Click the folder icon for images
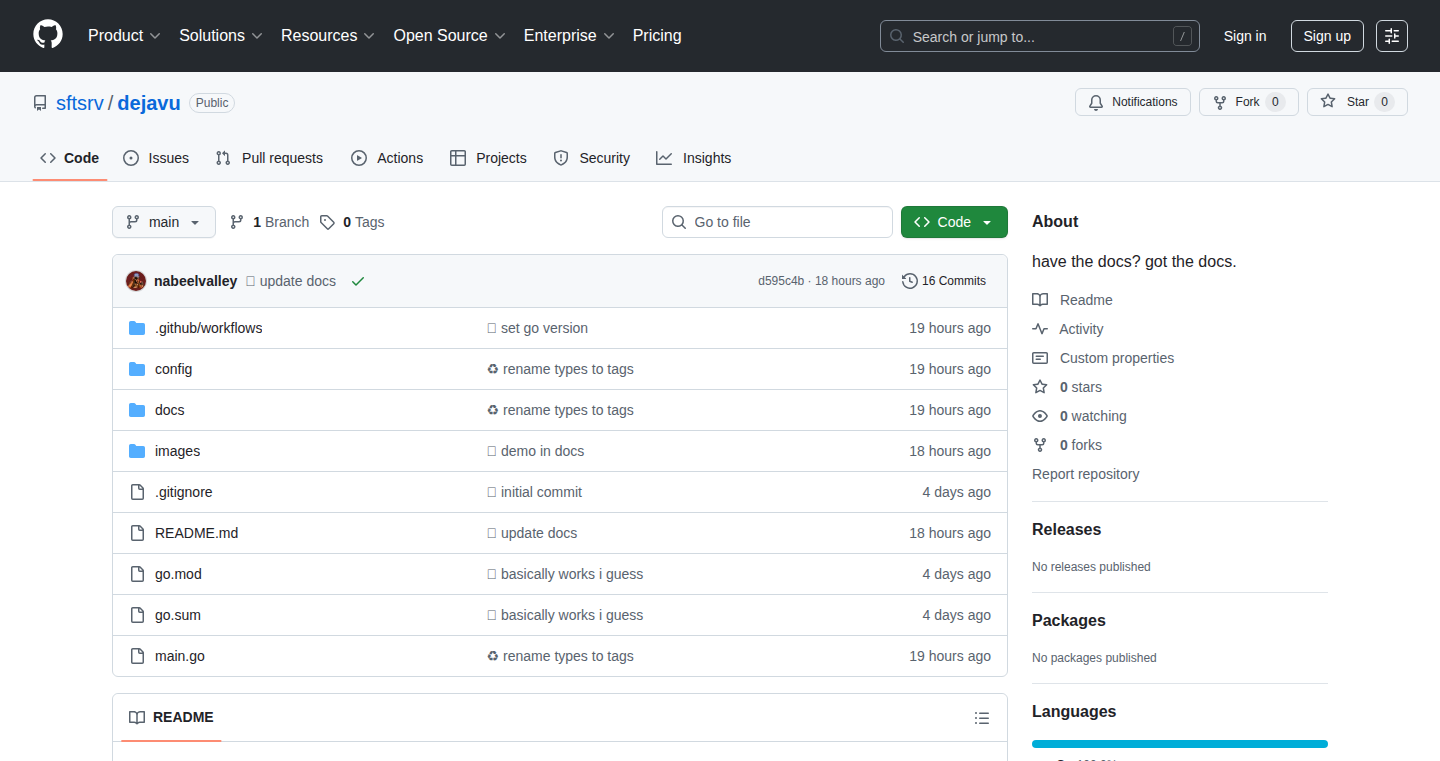This screenshot has height=761, width=1440. [137, 451]
